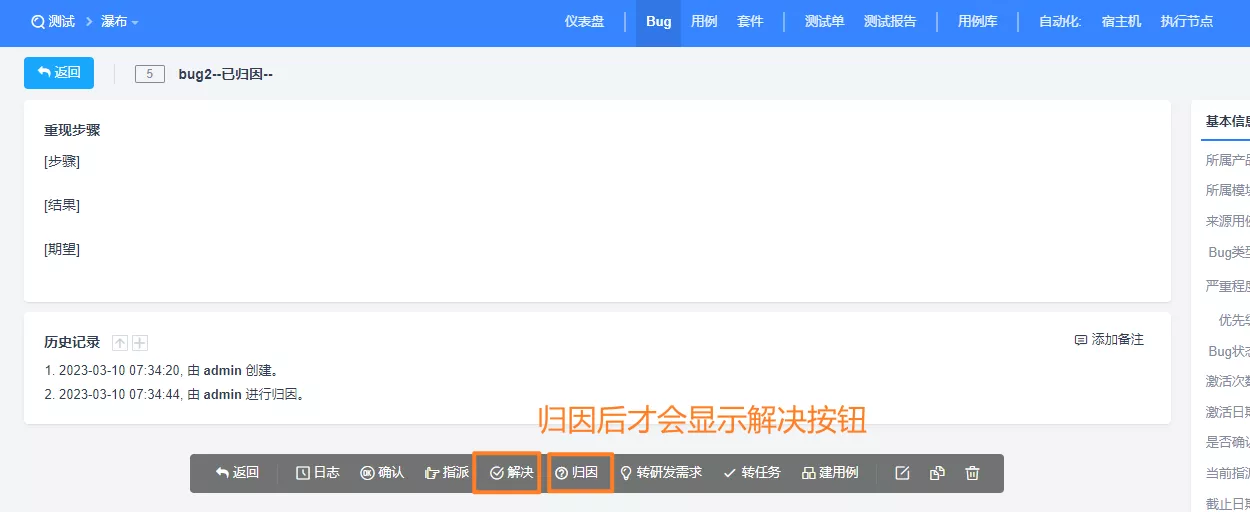The height and width of the screenshot is (512, 1250).
Task: Expand the 瀑布 project dropdown
Action: point(120,21)
